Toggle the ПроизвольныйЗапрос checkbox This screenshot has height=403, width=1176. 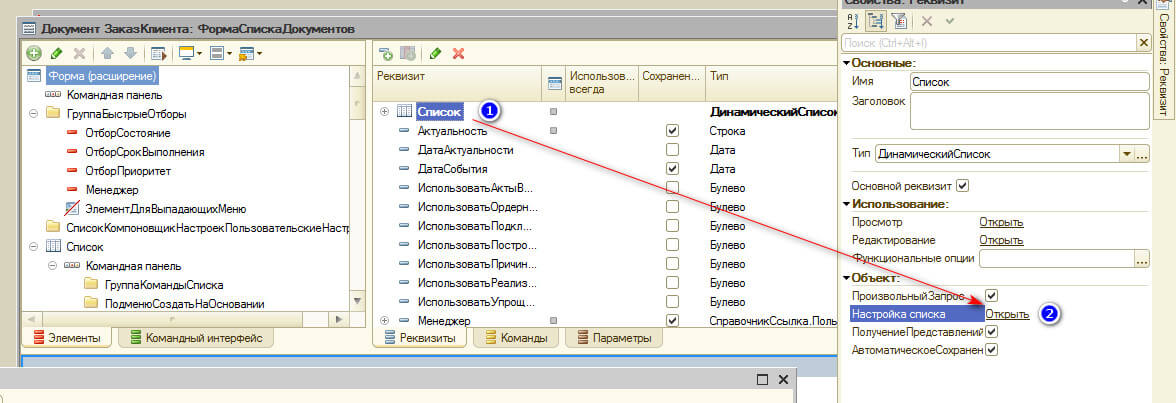[x=992, y=295]
